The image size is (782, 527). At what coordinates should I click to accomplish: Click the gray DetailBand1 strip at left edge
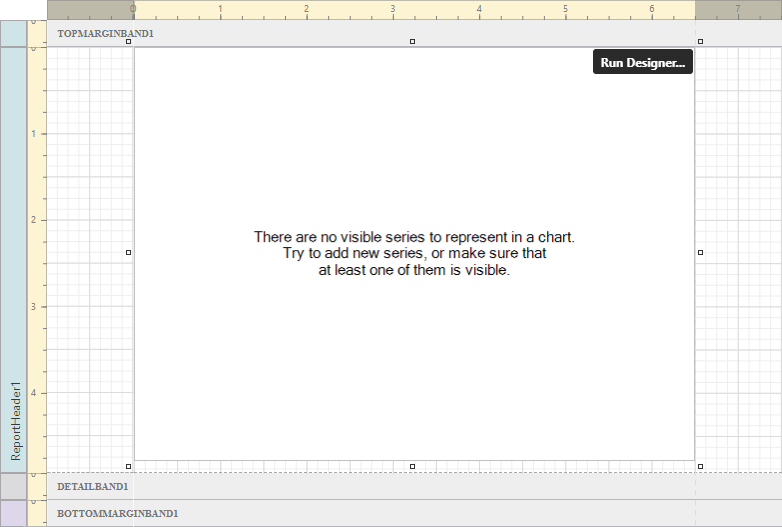[x=13, y=486]
